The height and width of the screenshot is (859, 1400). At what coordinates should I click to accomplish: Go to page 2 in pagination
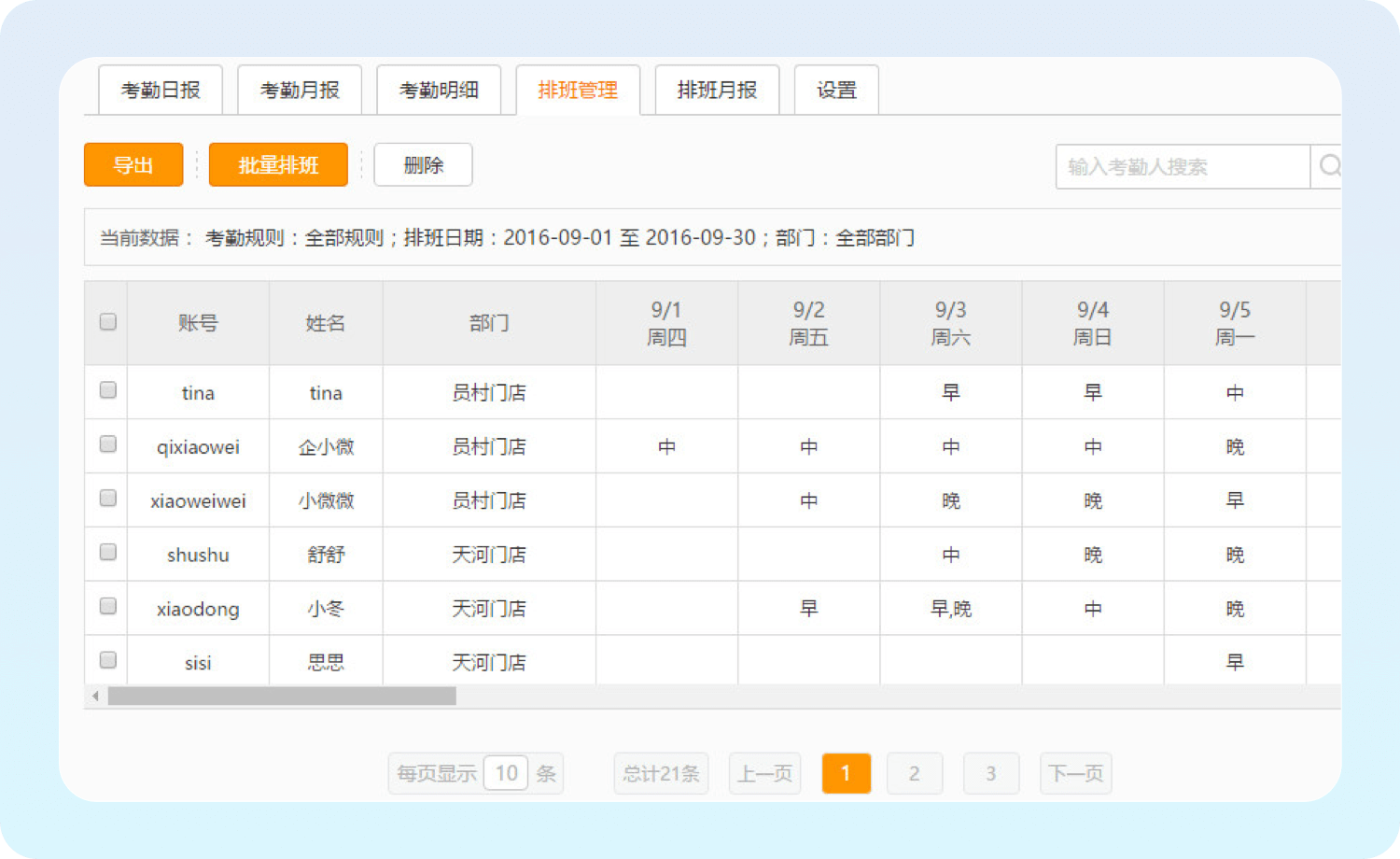point(915,773)
